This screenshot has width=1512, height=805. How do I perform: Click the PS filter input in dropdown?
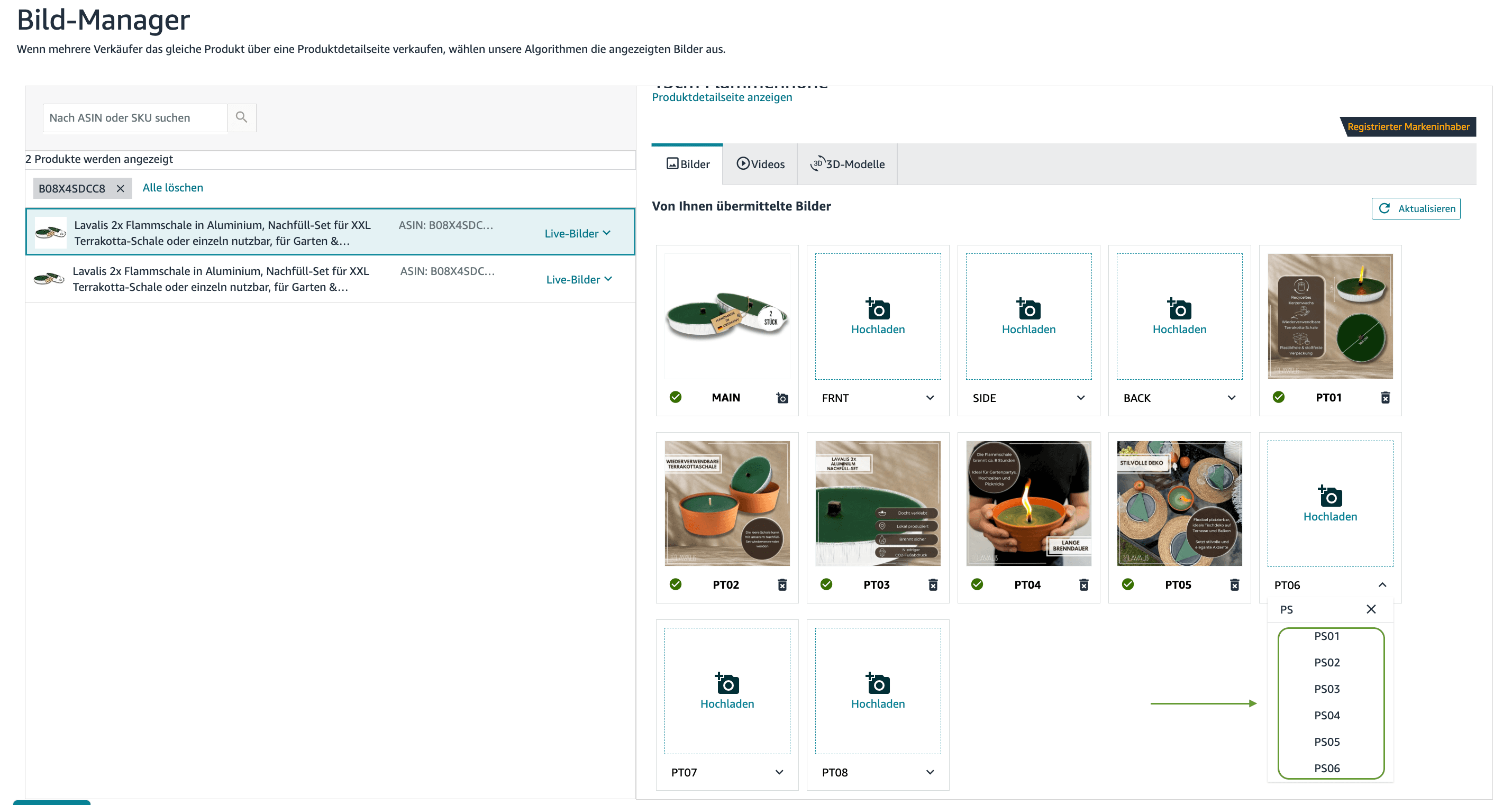coord(1318,610)
